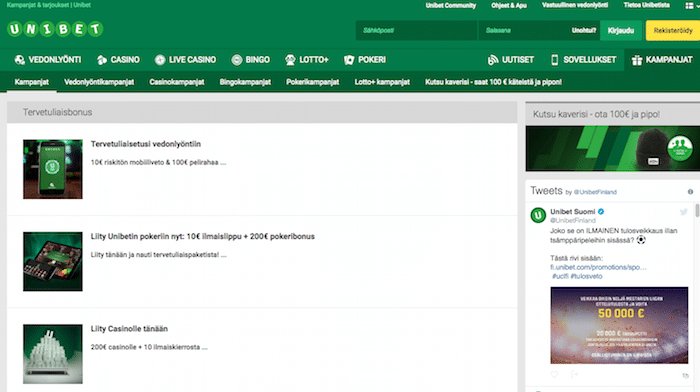Viewport: 700px width, 392px height.
Task: Open Ohjeet & Apu link
Action: click(x=509, y=5)
